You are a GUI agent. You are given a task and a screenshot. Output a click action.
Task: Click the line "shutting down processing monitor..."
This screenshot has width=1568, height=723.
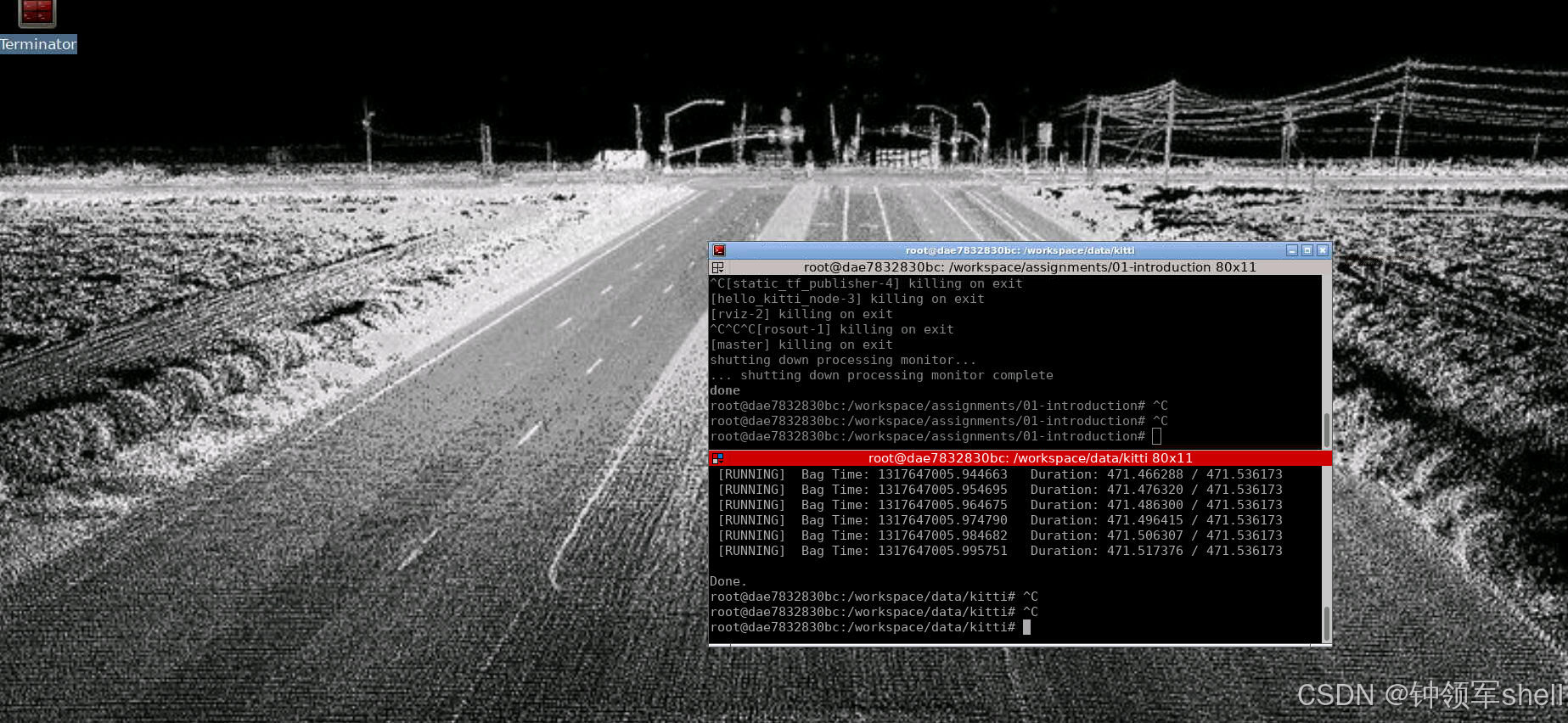(843, 360)
